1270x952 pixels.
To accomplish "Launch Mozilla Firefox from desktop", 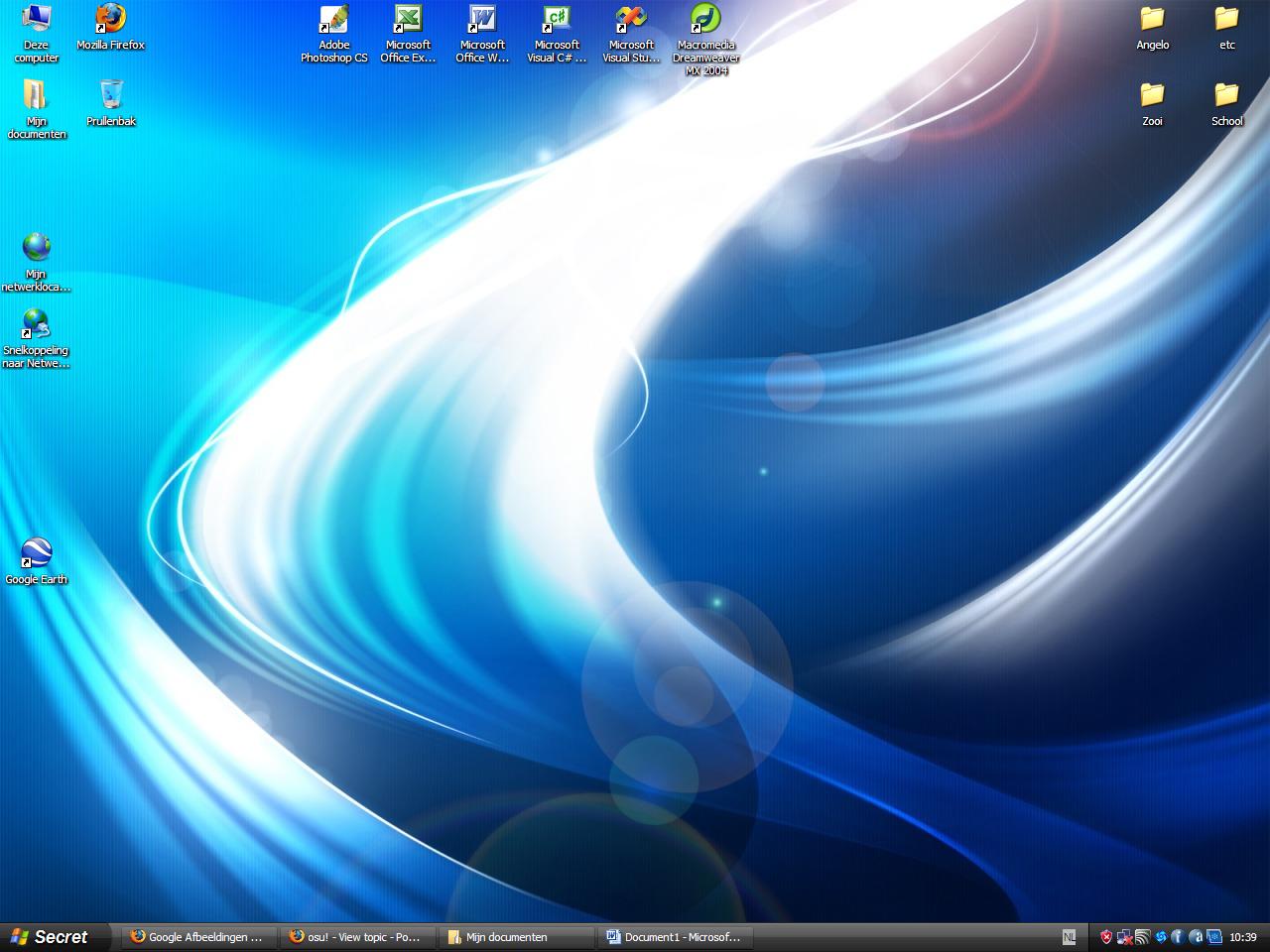I will (111, 27).
